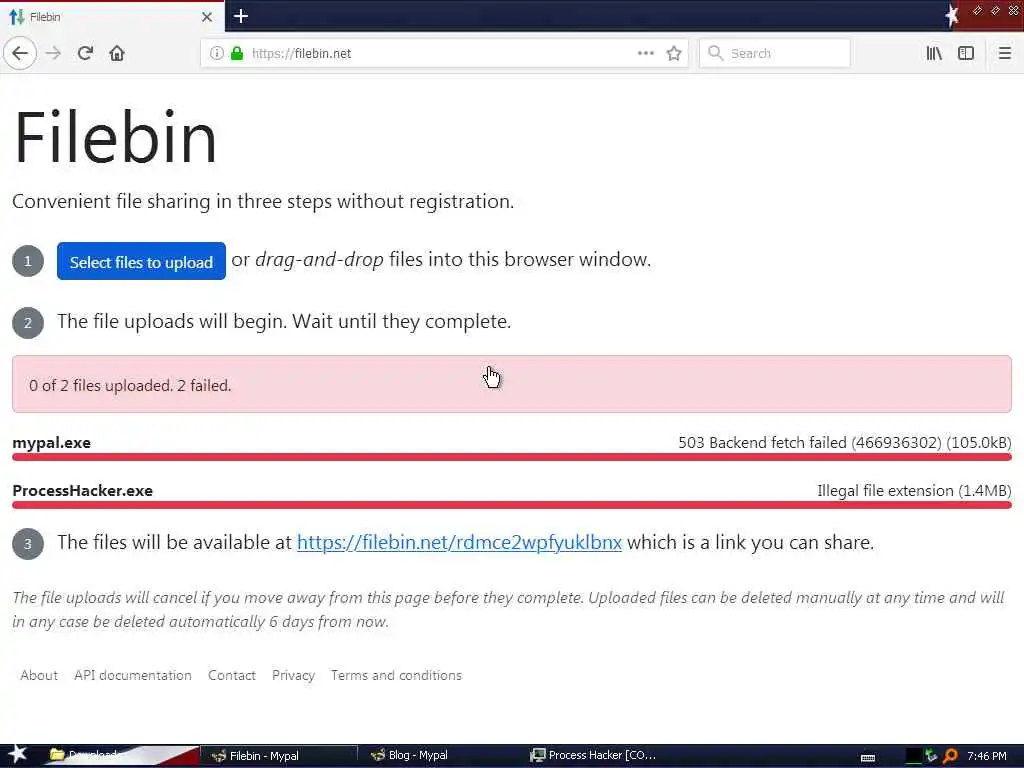Open the browser hamburger menu
This screenshot has height=768, width=1024.
pos(1005,53)
